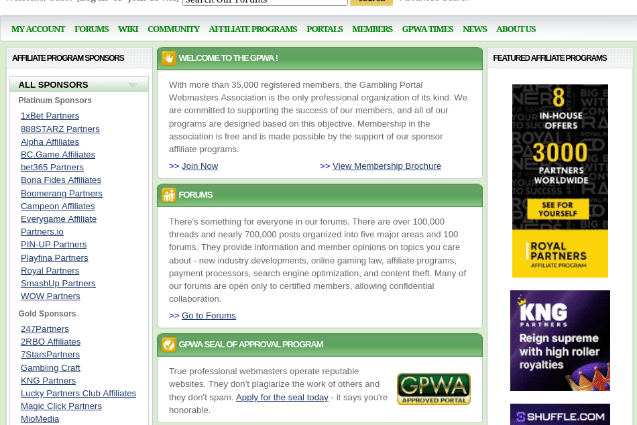Viewport: 637px width, 425px height.
Task: Click the yellow Search button
Action: point(371,2)
